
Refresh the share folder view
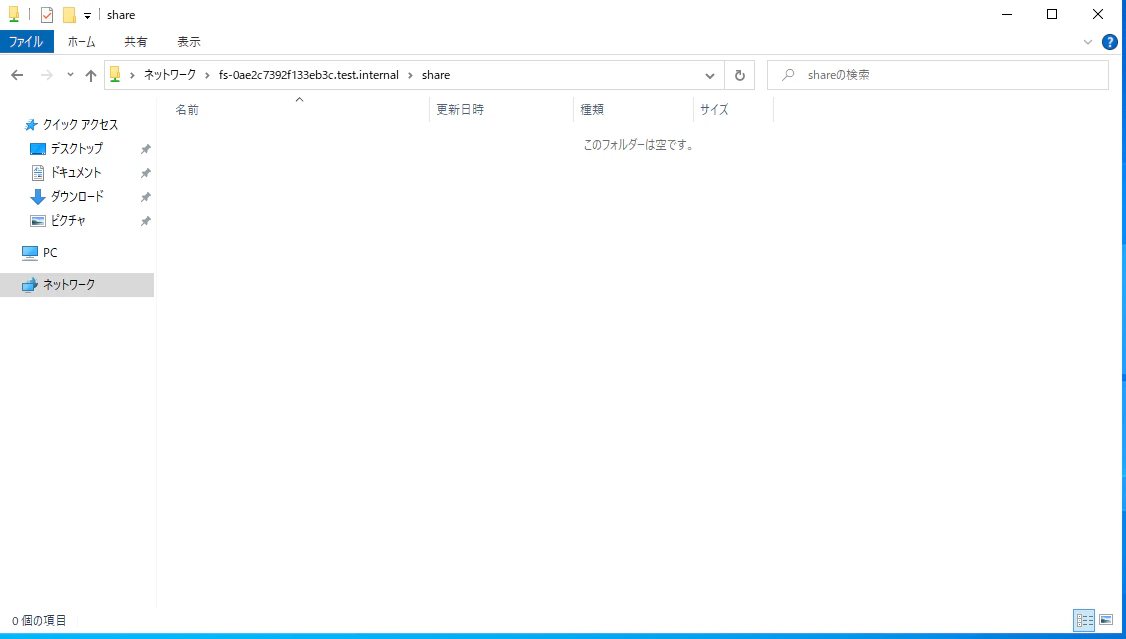coord(740,75)
